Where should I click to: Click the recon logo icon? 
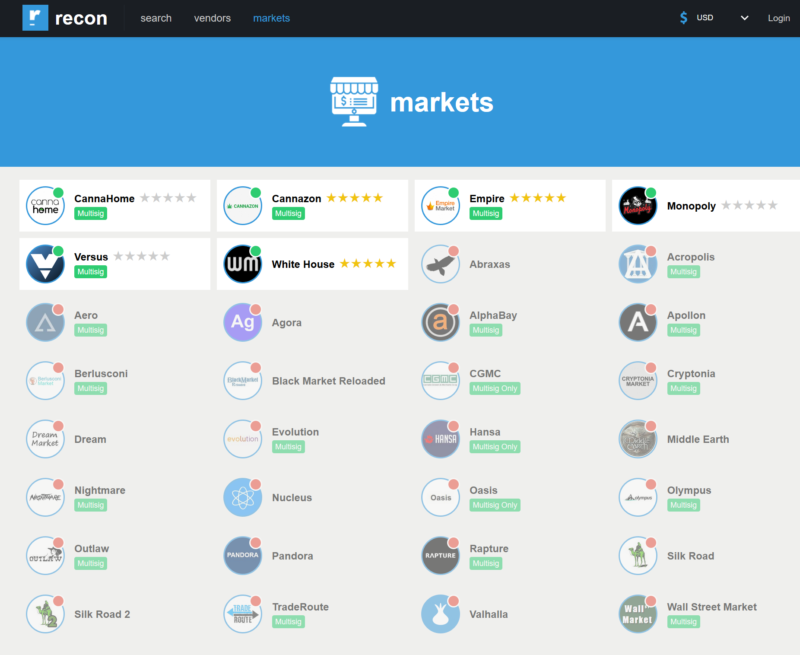[x=35, y=18]
